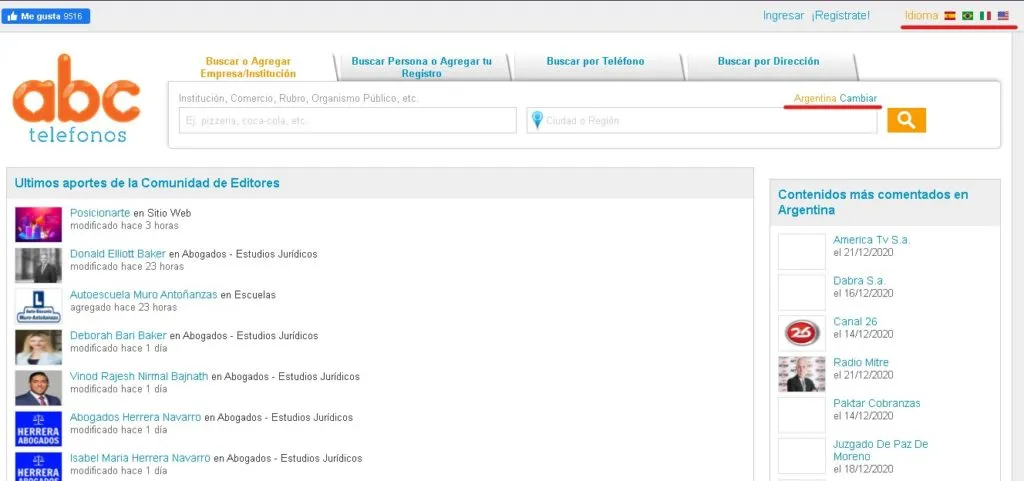Open the Donald Elliott Baker listing link
The image size is (1024, 481).
tap(118, 254)
